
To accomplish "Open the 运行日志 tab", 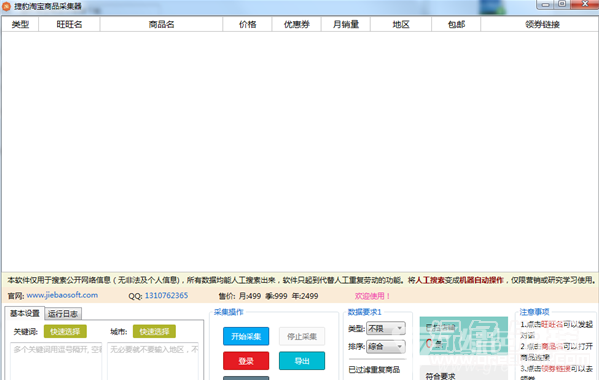I will pyautogui.click(x=63, y=314).
